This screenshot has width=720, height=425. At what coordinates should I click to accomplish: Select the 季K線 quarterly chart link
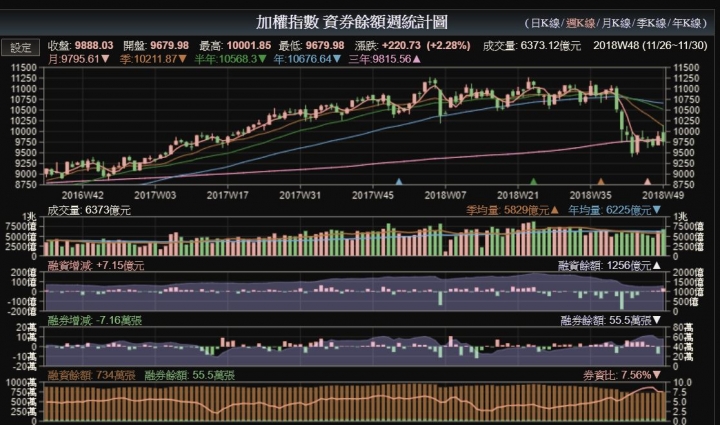coord(651,23)
